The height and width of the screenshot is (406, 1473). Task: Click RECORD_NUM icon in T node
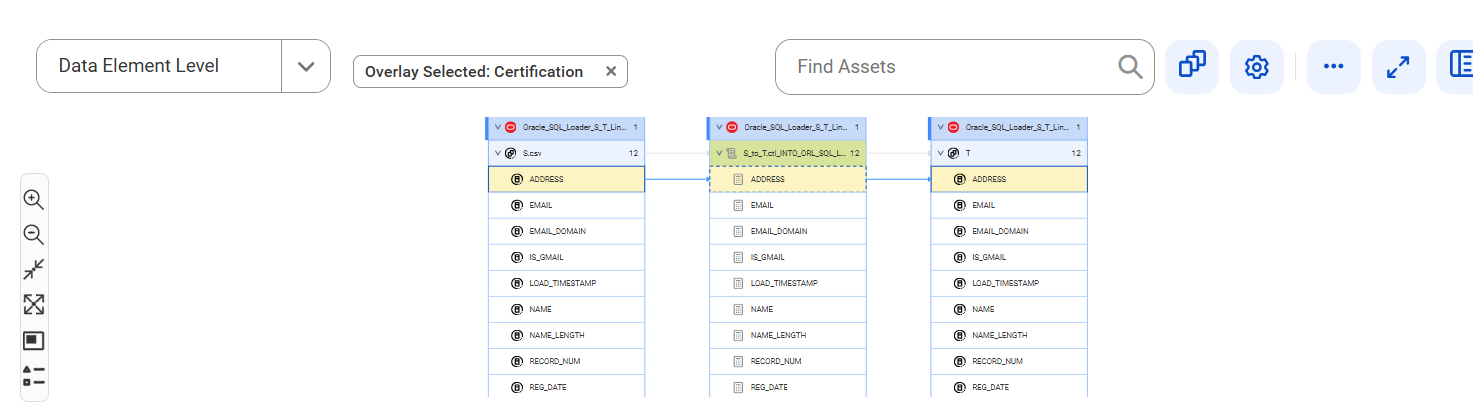[960, 361]
